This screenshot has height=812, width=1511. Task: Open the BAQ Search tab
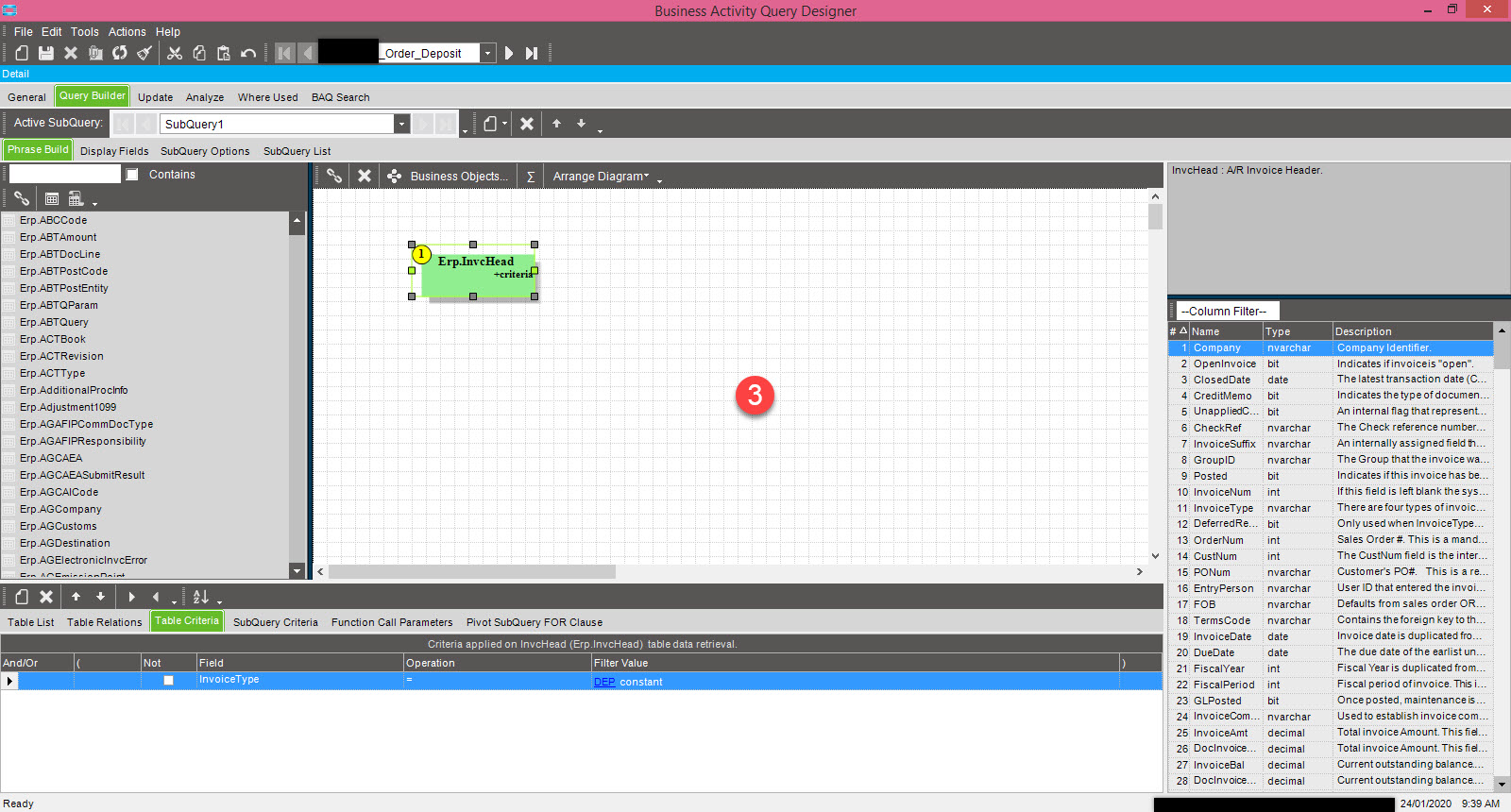pos(341,97)
